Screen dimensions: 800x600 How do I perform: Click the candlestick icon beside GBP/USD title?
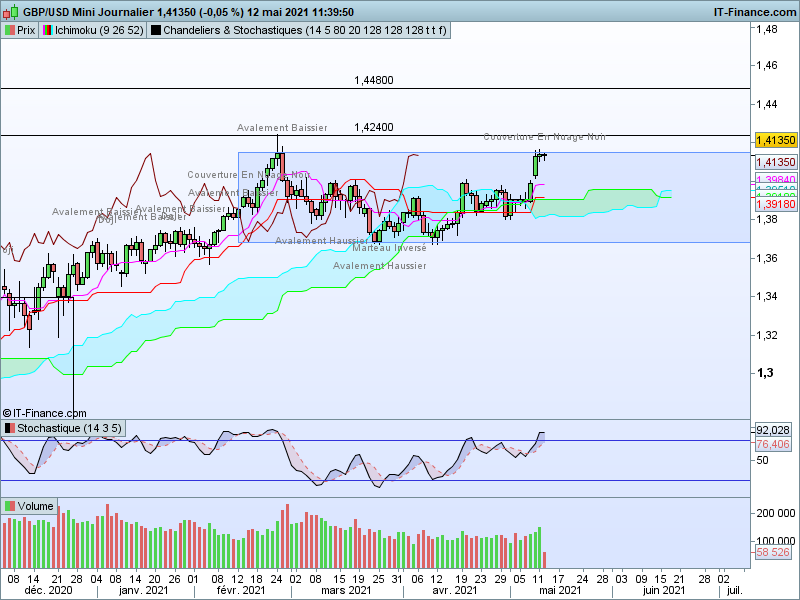[11, 11]
